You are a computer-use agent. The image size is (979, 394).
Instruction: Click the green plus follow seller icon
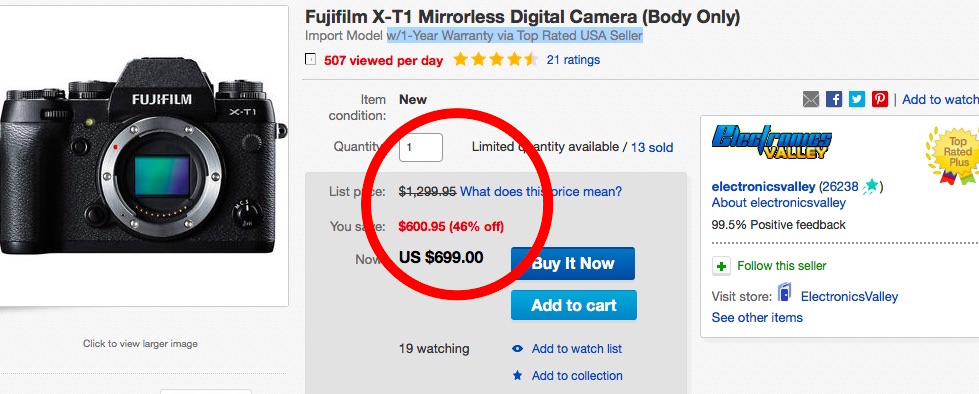(x=721, y=267)
